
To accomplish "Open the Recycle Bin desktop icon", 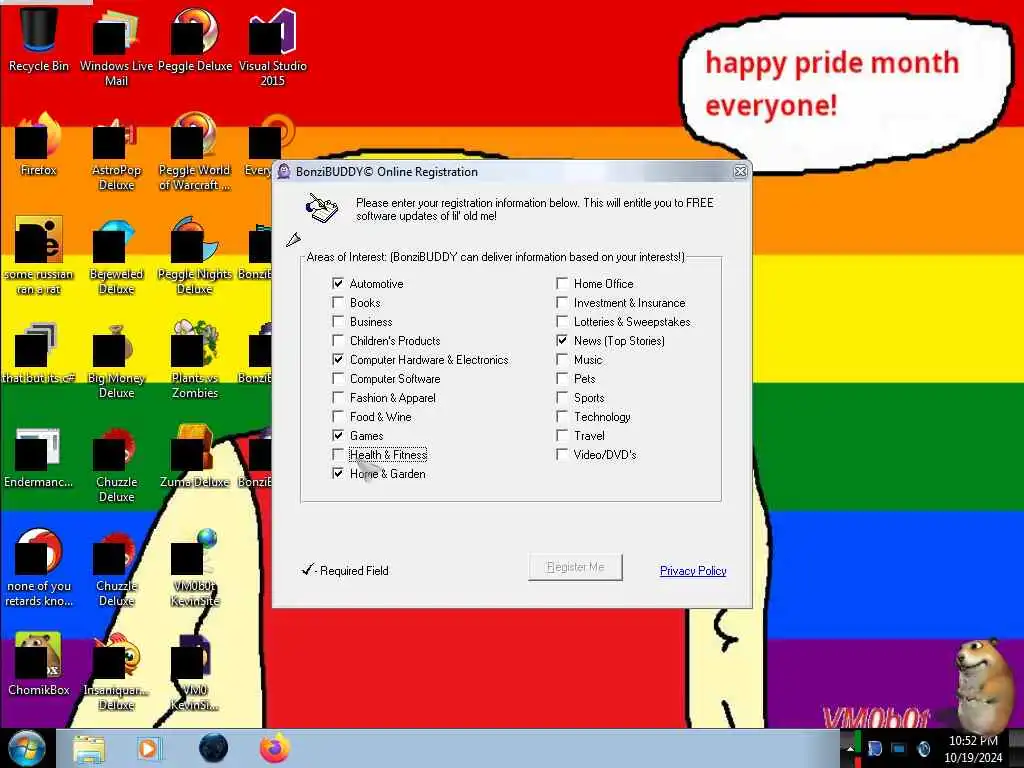I will [39, 39].
